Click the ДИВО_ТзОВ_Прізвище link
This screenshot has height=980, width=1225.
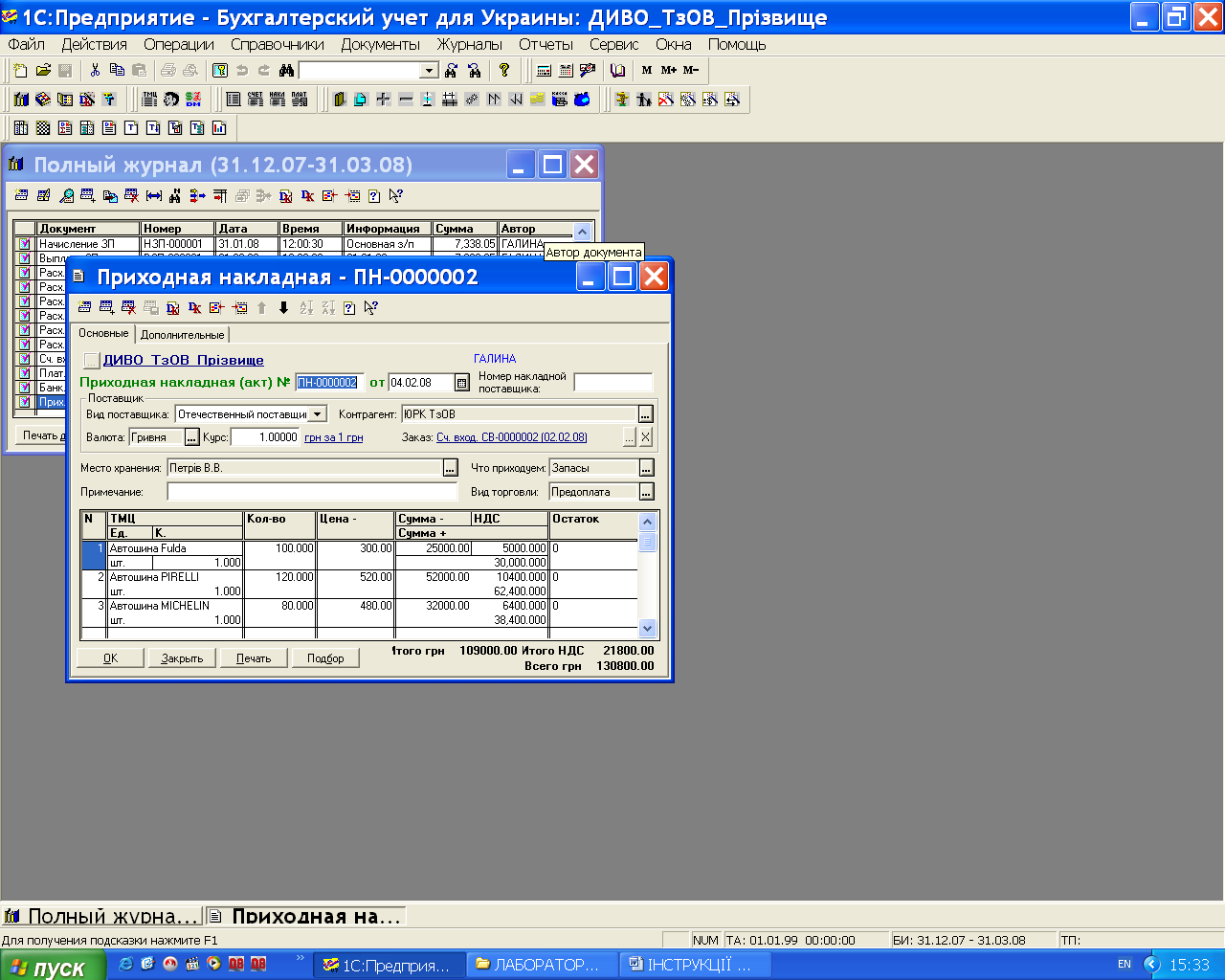[184, 360]
